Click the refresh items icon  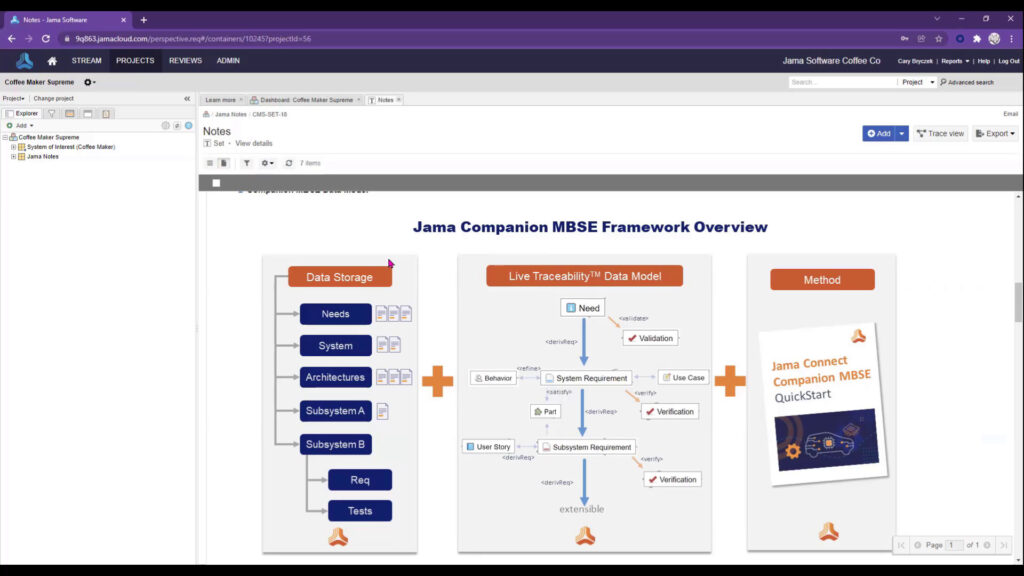[x=289, y=163]
